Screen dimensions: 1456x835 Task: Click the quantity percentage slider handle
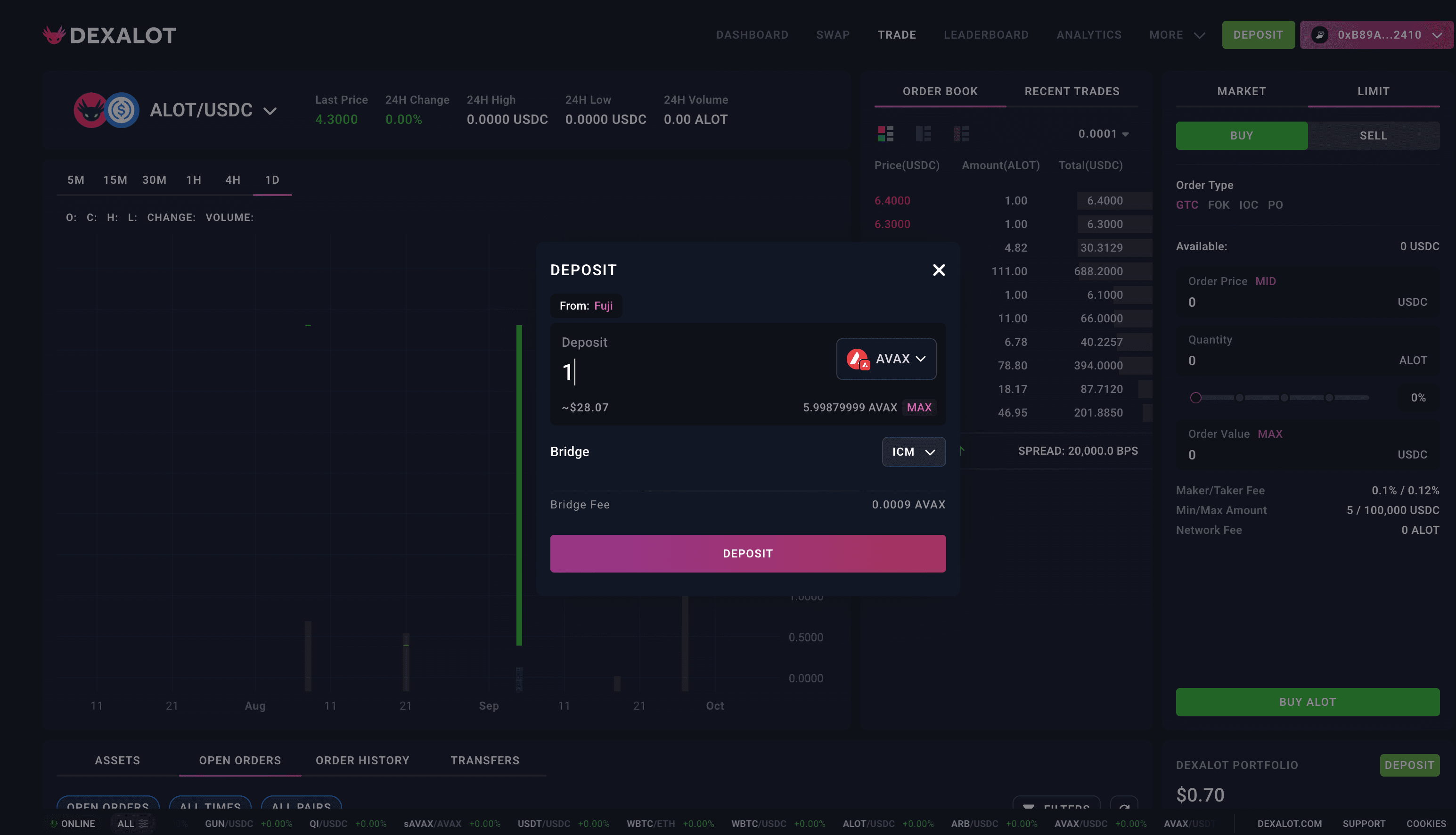click(x=1195, y=397)
